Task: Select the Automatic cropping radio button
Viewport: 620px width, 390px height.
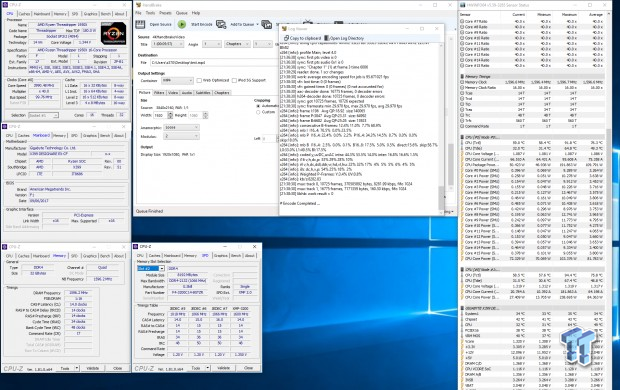Action: coord(258,106)
